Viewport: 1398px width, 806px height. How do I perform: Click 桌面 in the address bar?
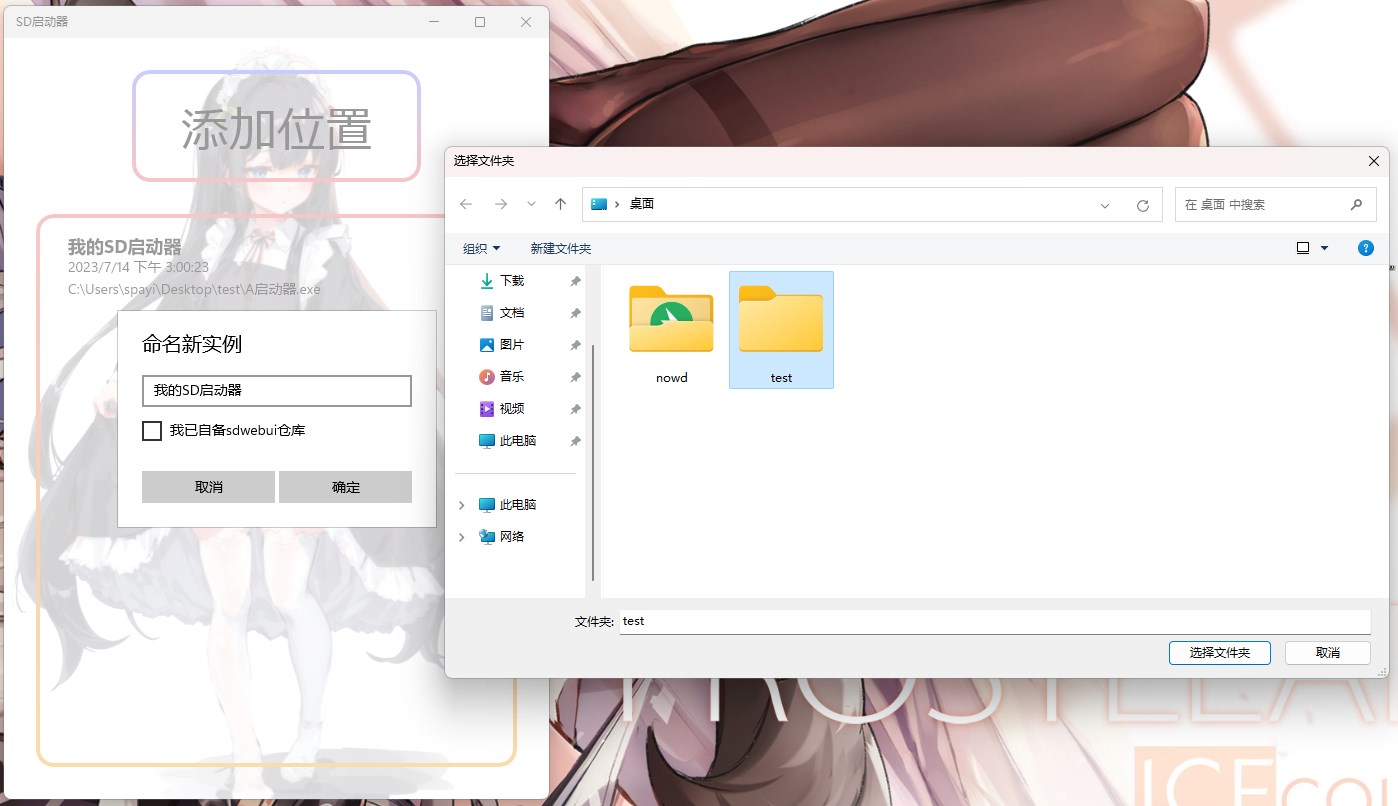click(x=641, y=204)
